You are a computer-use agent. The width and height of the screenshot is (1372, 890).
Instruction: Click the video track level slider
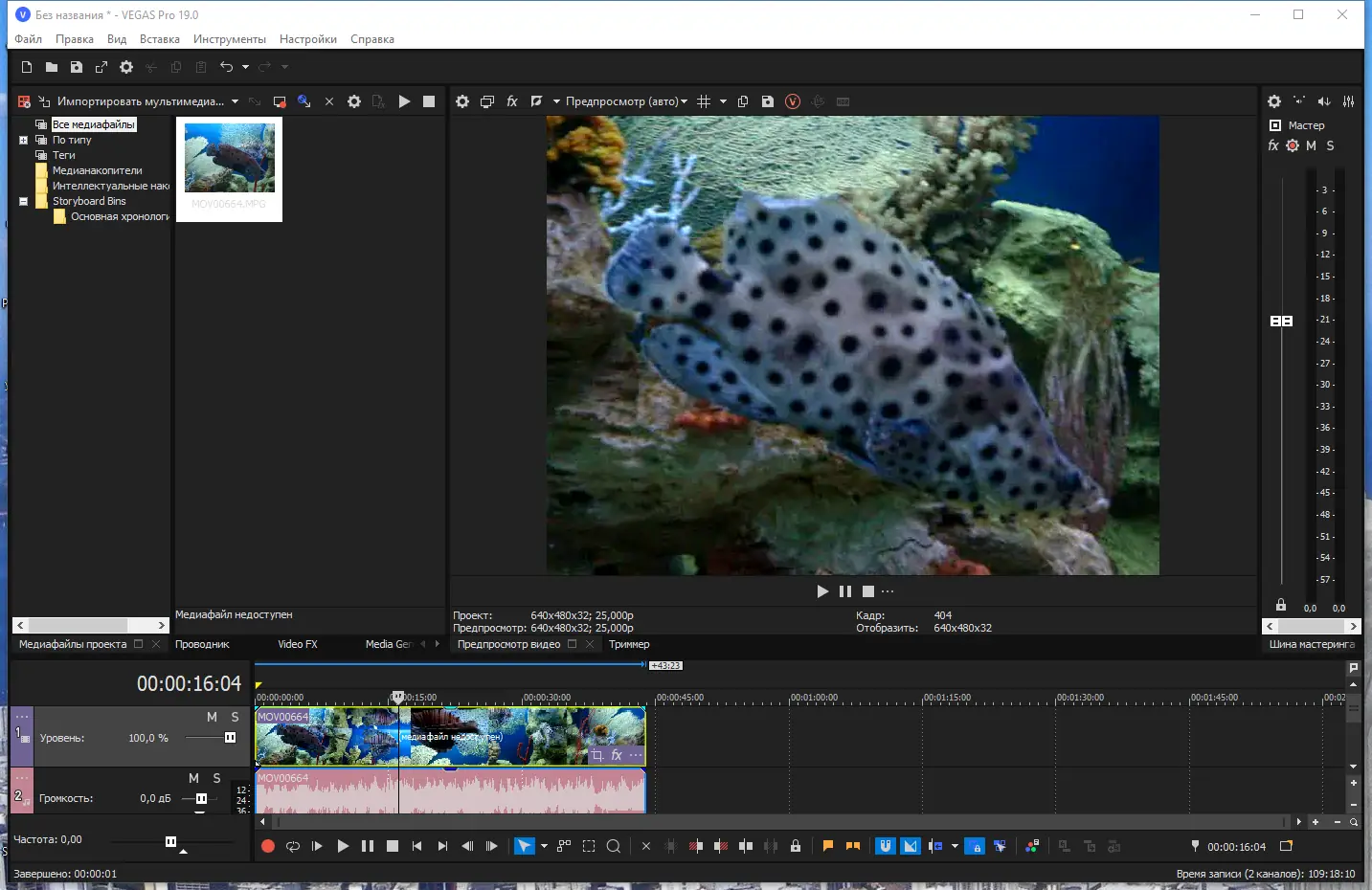[230, 738]
